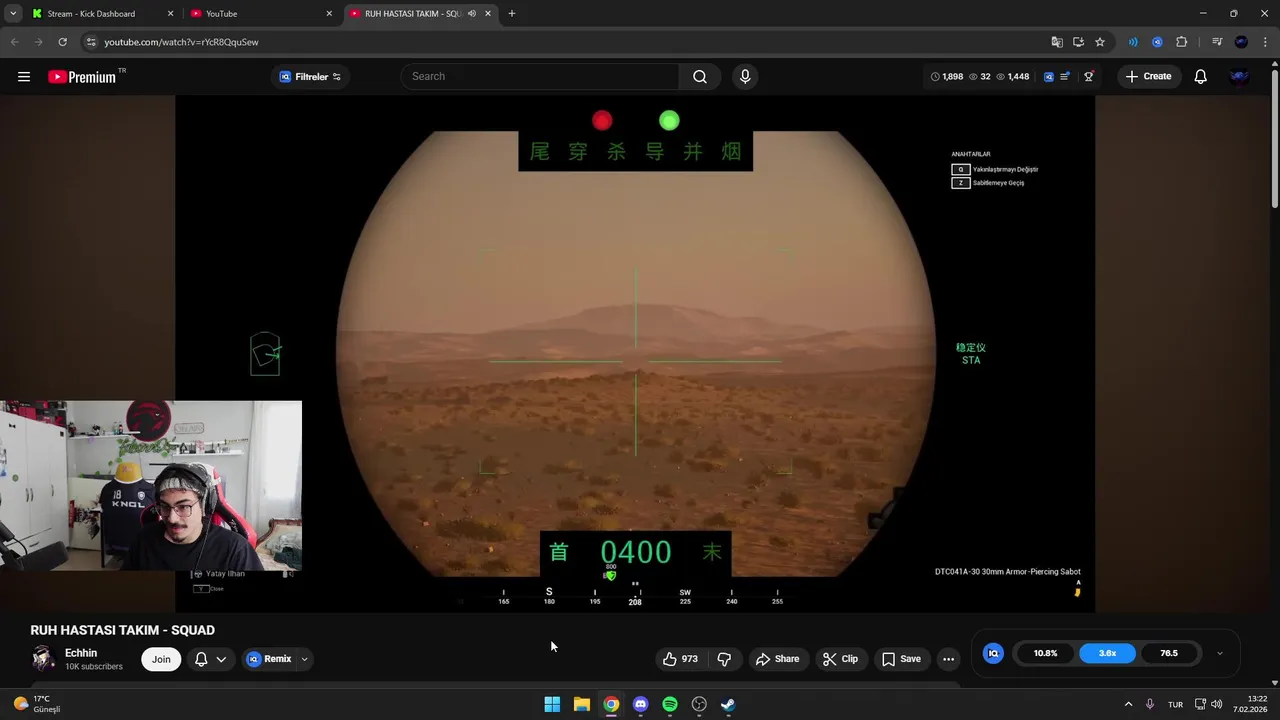This screenshot has width=1280, height=720.
Task: Open the Windows Start button
Action: 552,704
